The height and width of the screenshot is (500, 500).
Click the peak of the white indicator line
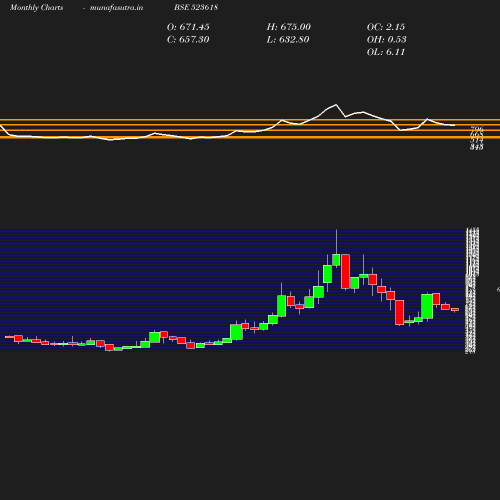336,105
